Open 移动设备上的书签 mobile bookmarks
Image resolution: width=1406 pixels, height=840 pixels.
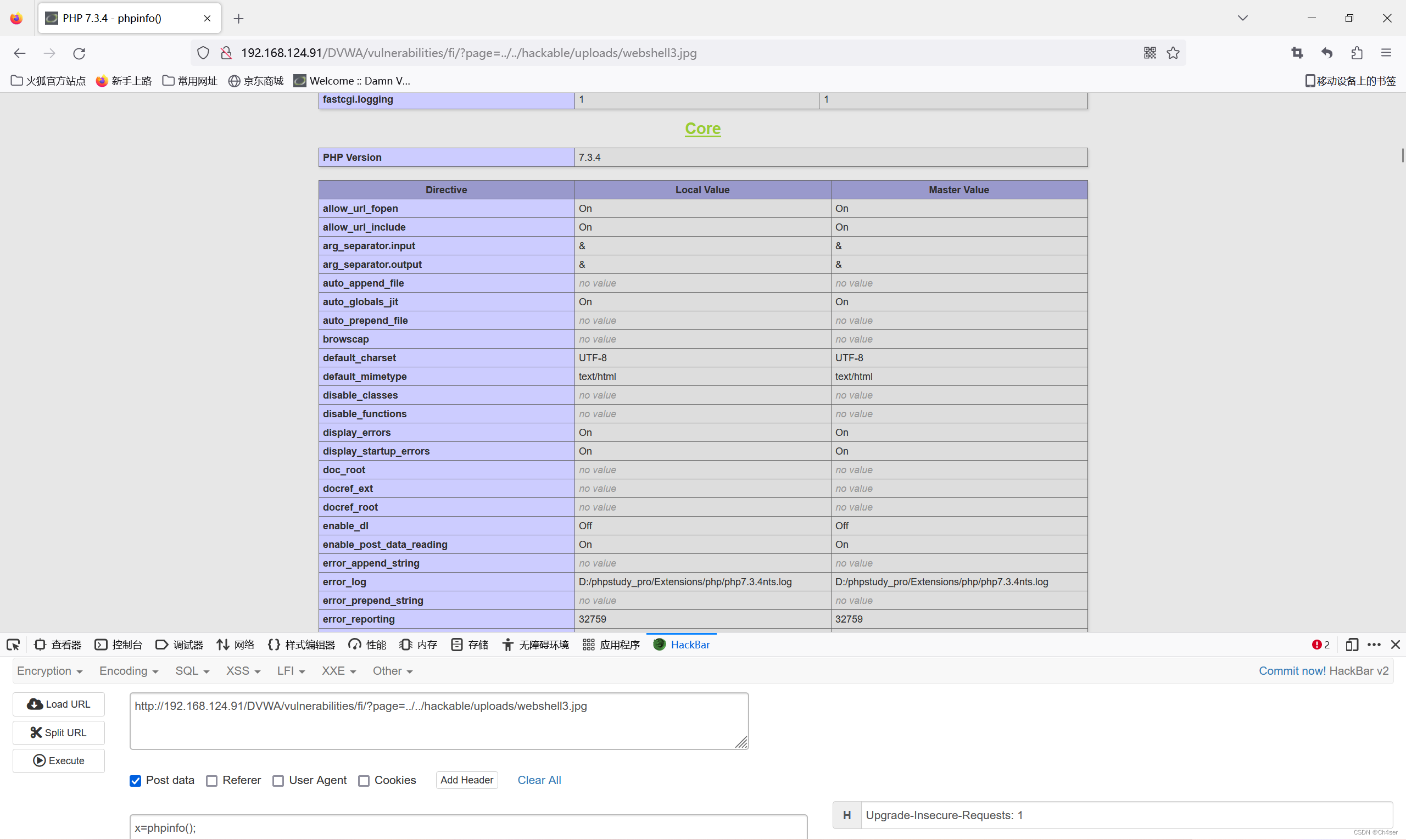coord(1351,81)
